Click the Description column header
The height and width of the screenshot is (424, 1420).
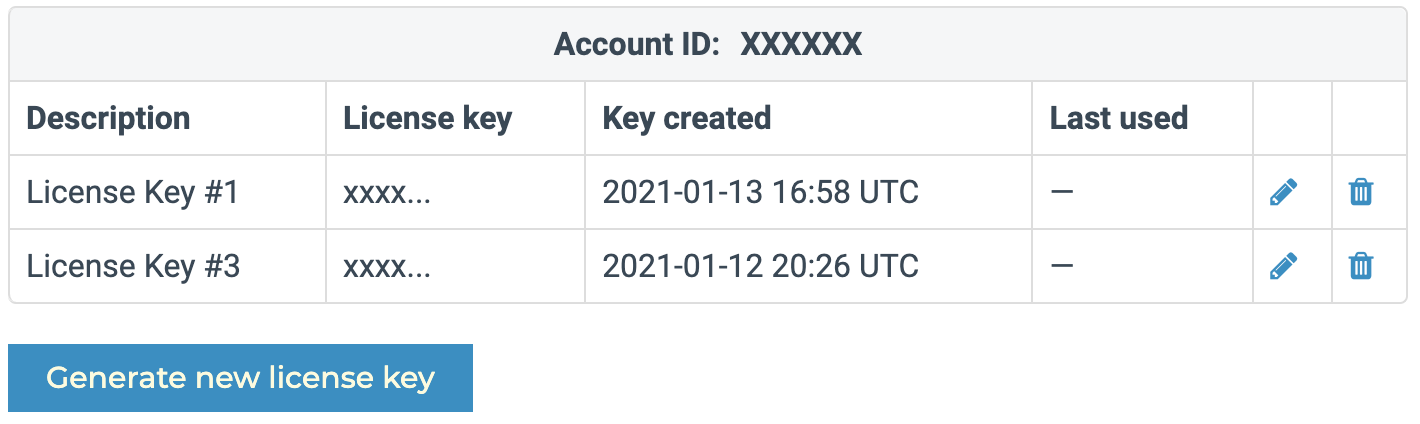(x=108, y=118)
